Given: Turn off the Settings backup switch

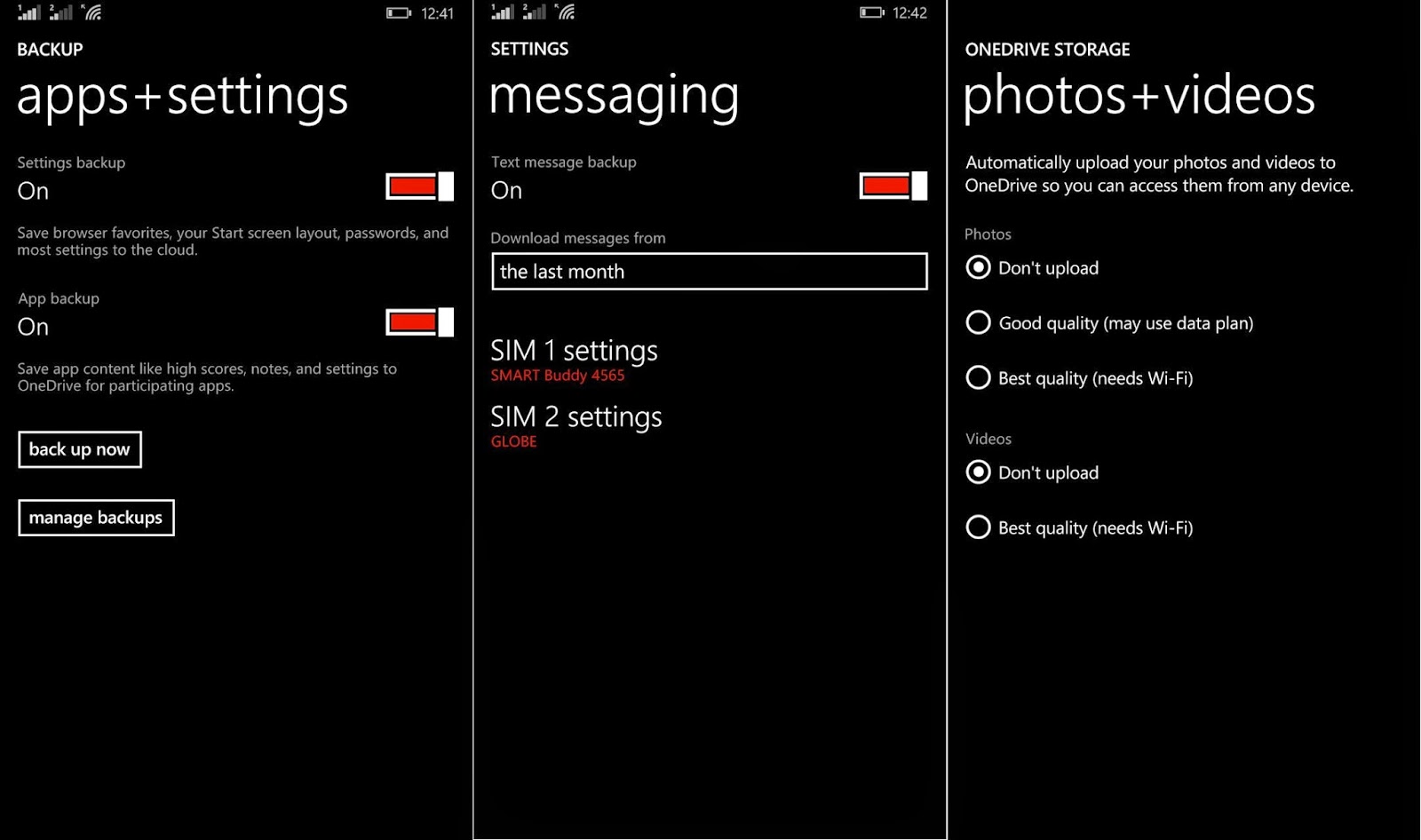Looking at the screenshot, I should [x=419, y=186].
